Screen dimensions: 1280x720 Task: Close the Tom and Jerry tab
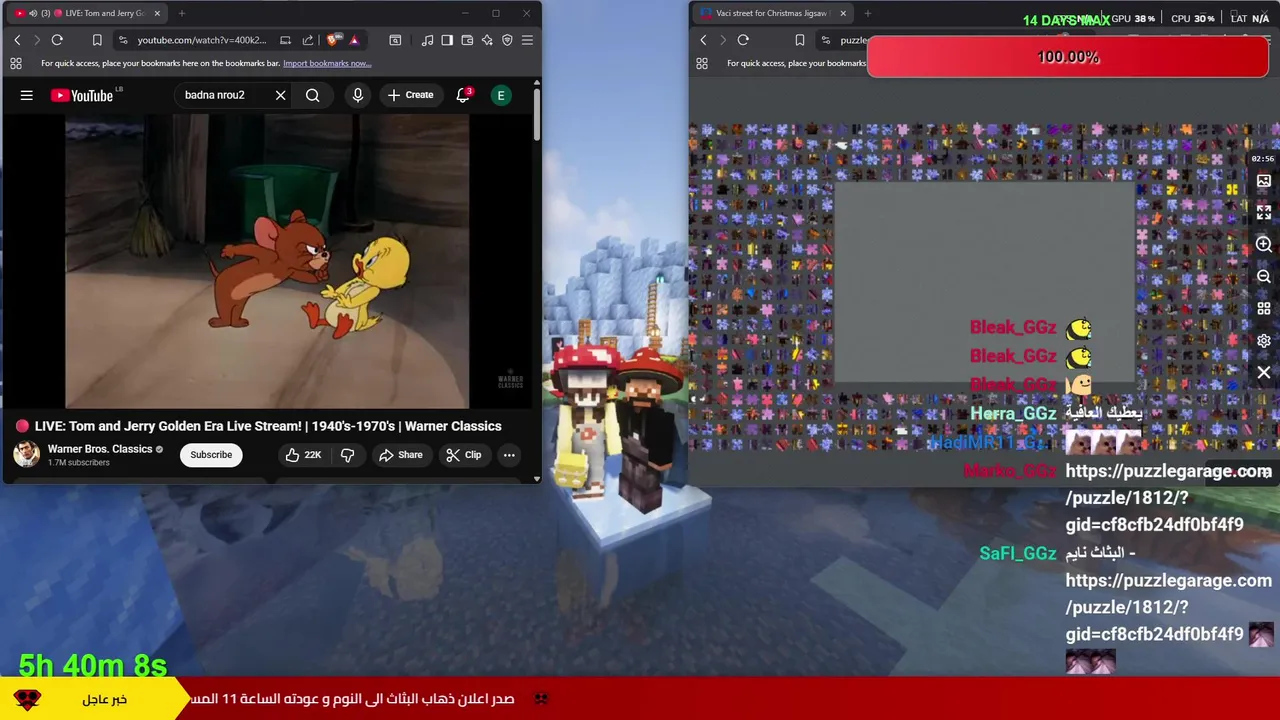tap(157, 13)
